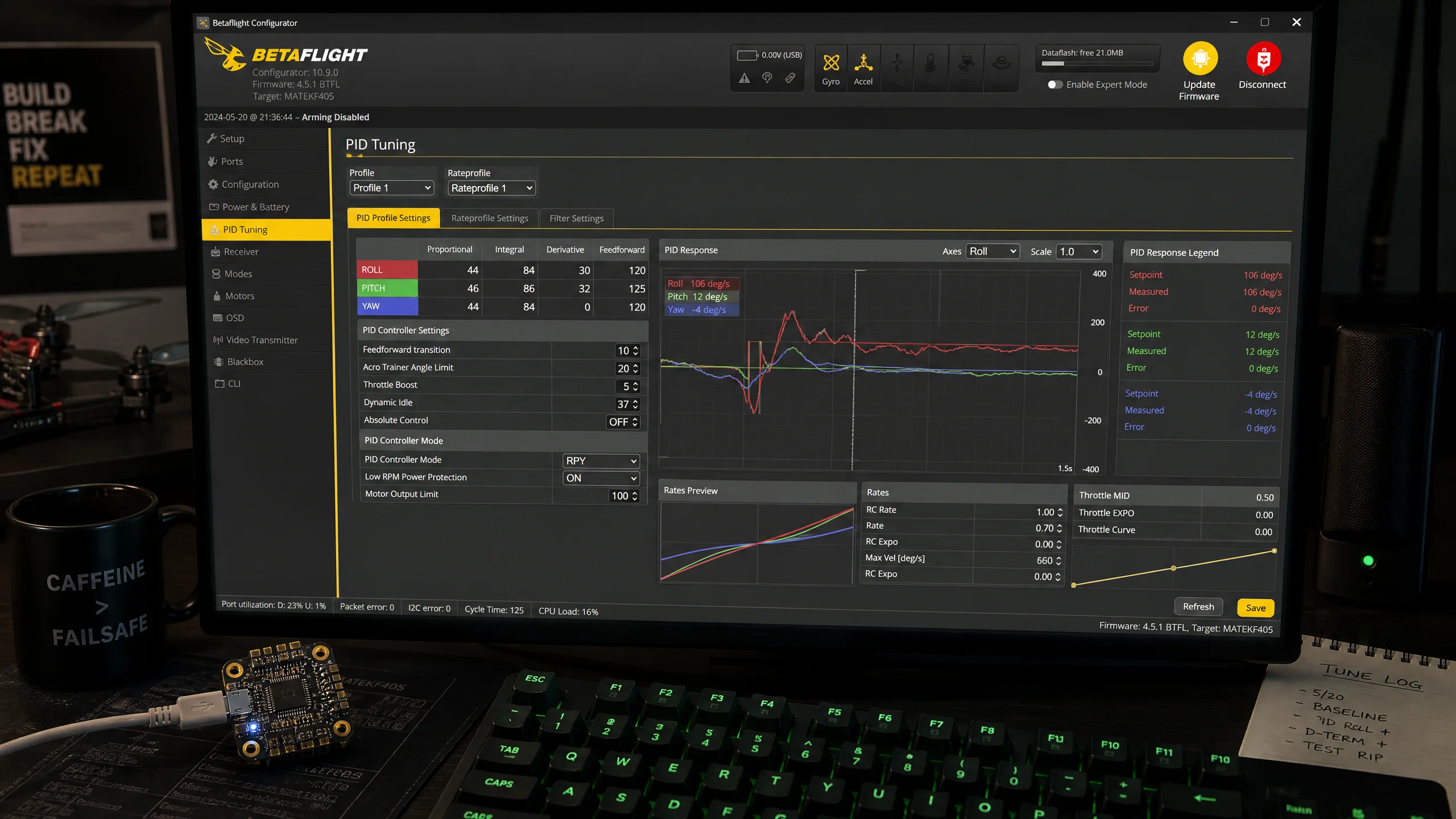This screenshot has width=1456, height=819.
Task: Click the Save button
Action: 1256,608
